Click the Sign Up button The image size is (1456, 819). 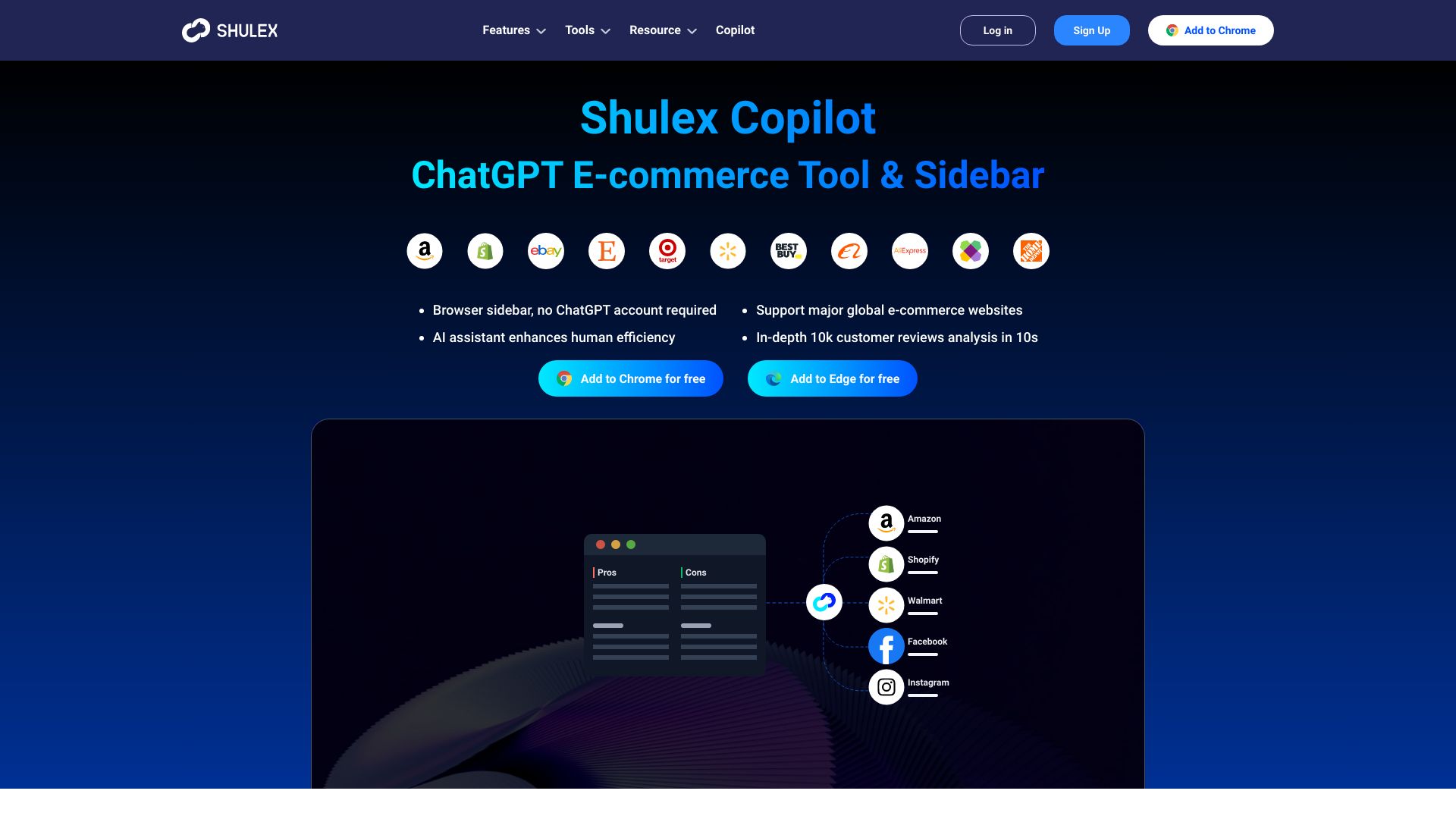click(x=1091, y=30)
